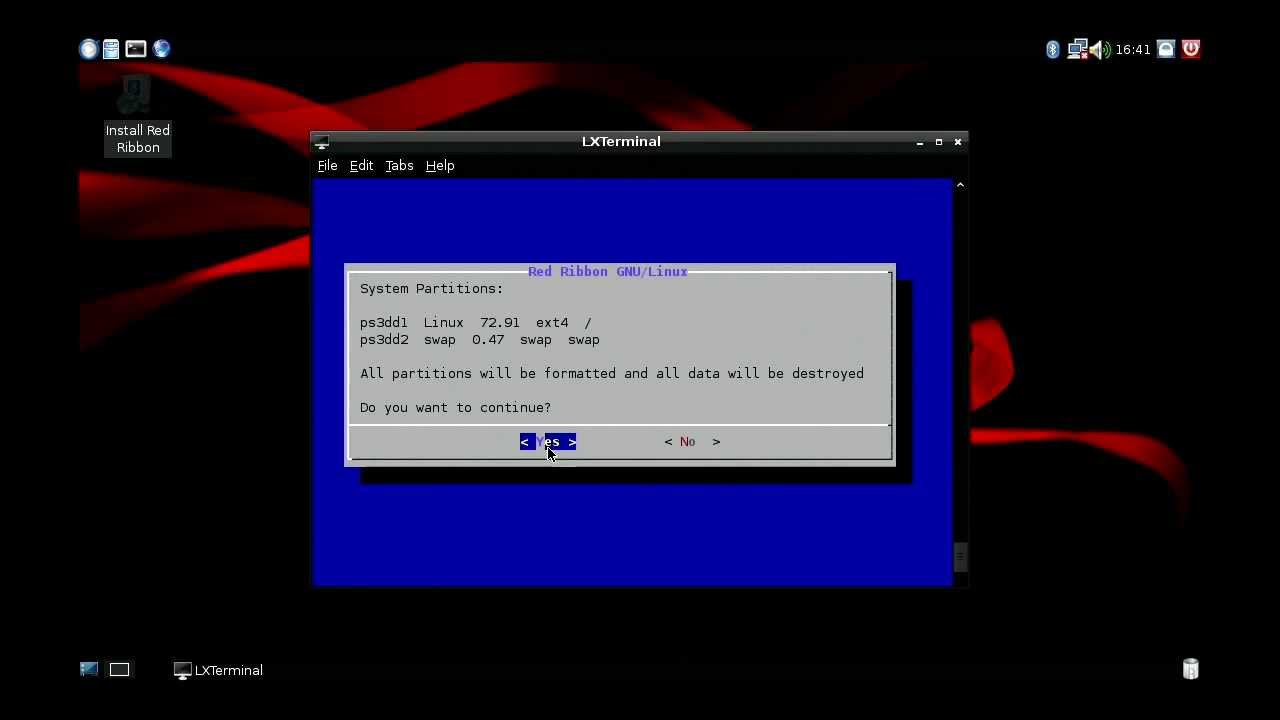This screenshot has height=720, width=1280.
Task: Click the show desktop icon in bottom panel
Action: click(89, 669)
